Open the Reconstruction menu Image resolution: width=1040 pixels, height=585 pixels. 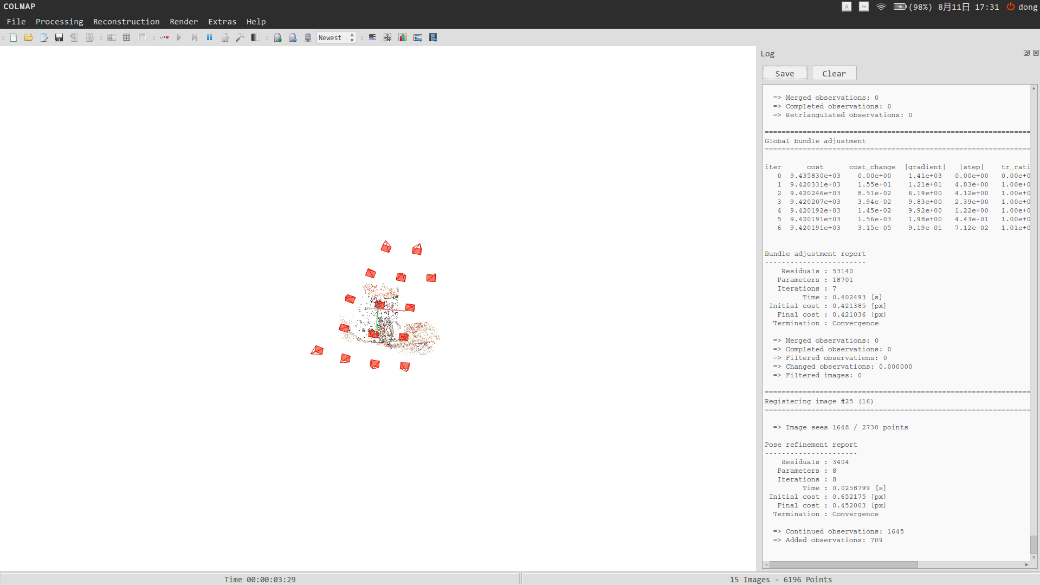click(x=126, y=22)
